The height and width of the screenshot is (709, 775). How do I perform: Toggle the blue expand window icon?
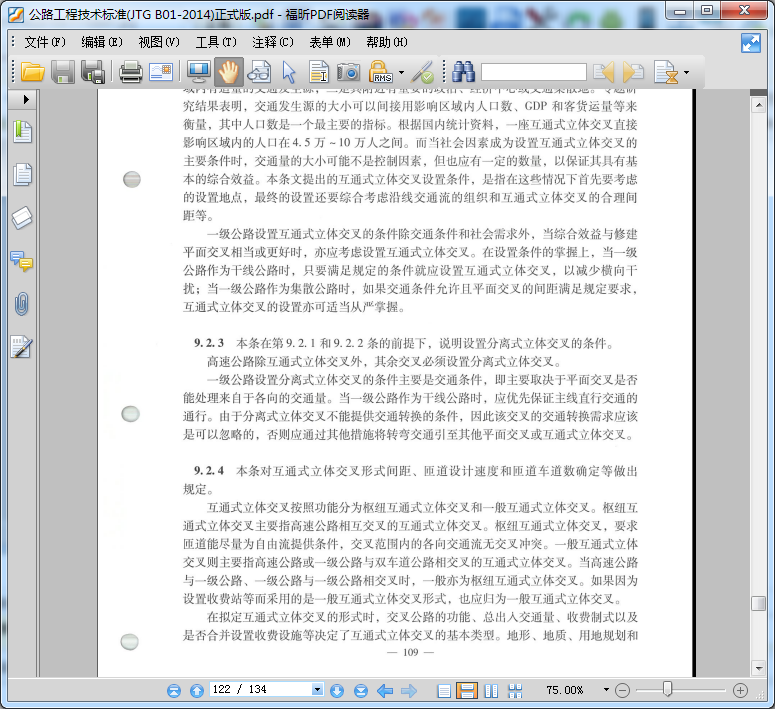tap(751, 43)
